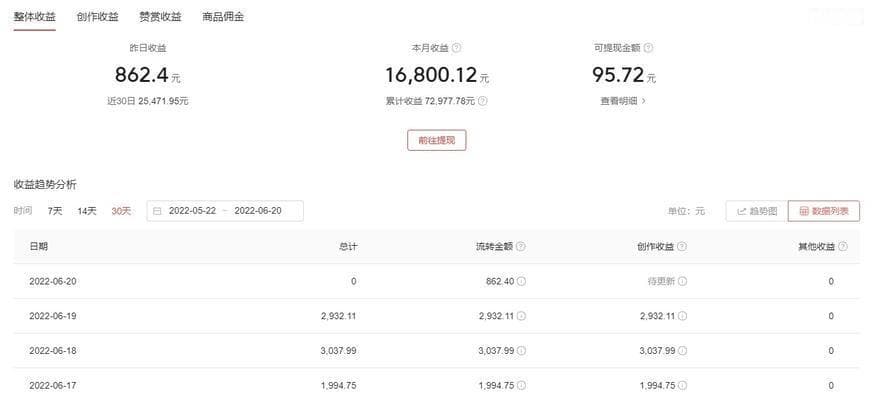Viewport: 875px width, 400px height.
Task: Click help icon next to 流转金额 header
Action: click(x=521, y=247)
